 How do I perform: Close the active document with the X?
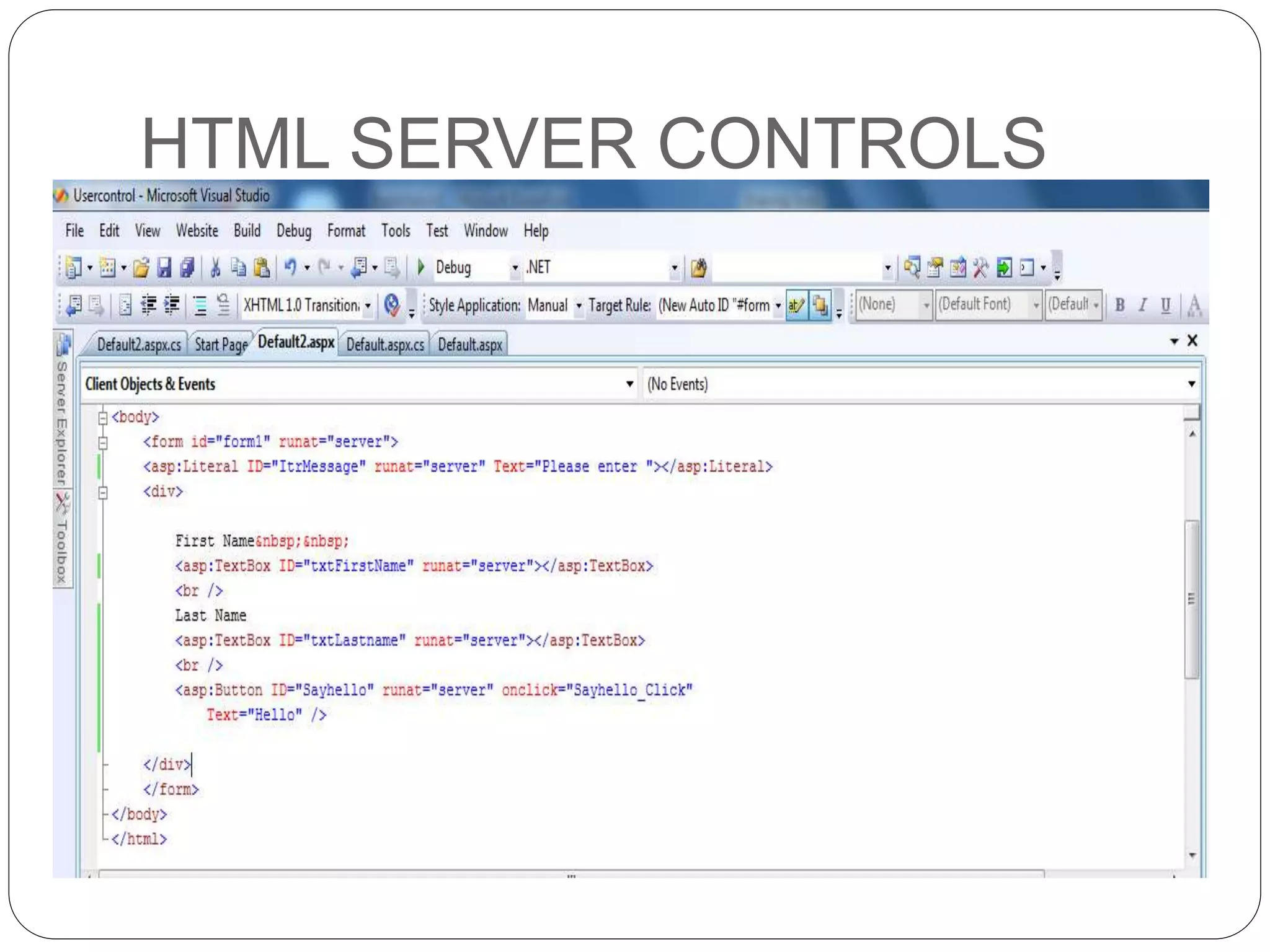tap(1192, 341)
